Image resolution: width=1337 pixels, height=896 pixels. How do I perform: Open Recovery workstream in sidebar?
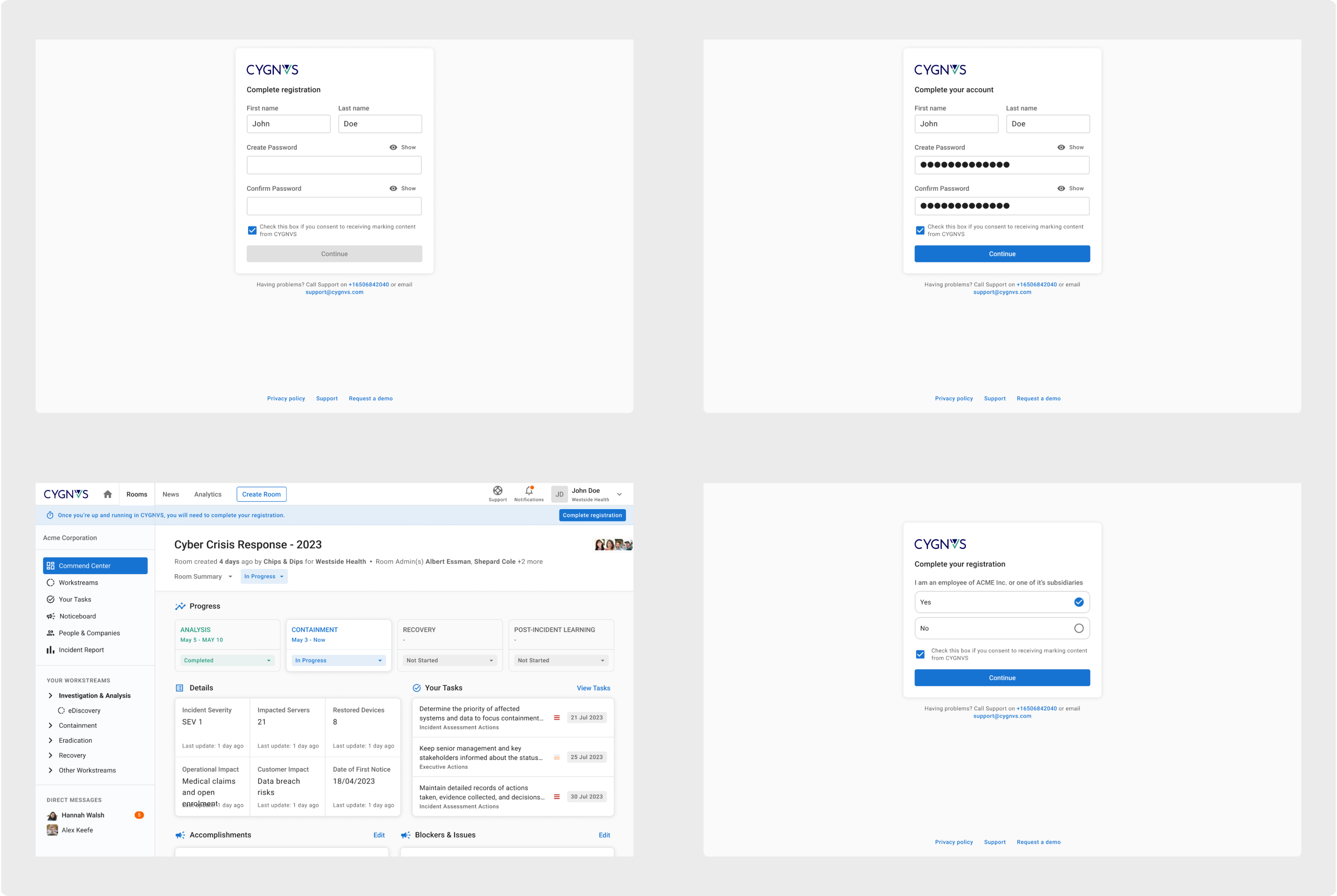72,756
